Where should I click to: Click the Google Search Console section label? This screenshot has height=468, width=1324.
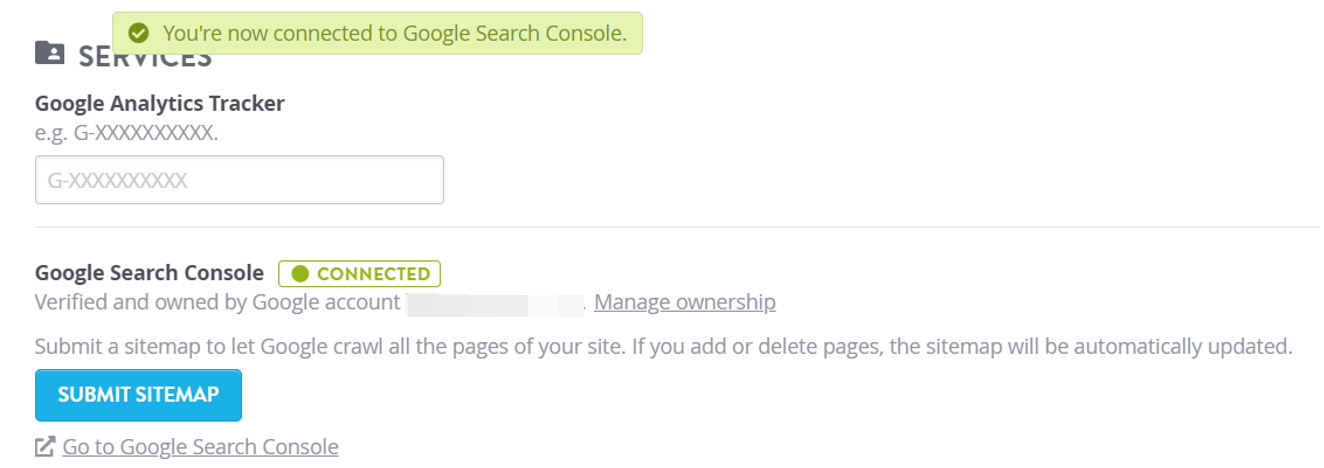coord(149,273)
